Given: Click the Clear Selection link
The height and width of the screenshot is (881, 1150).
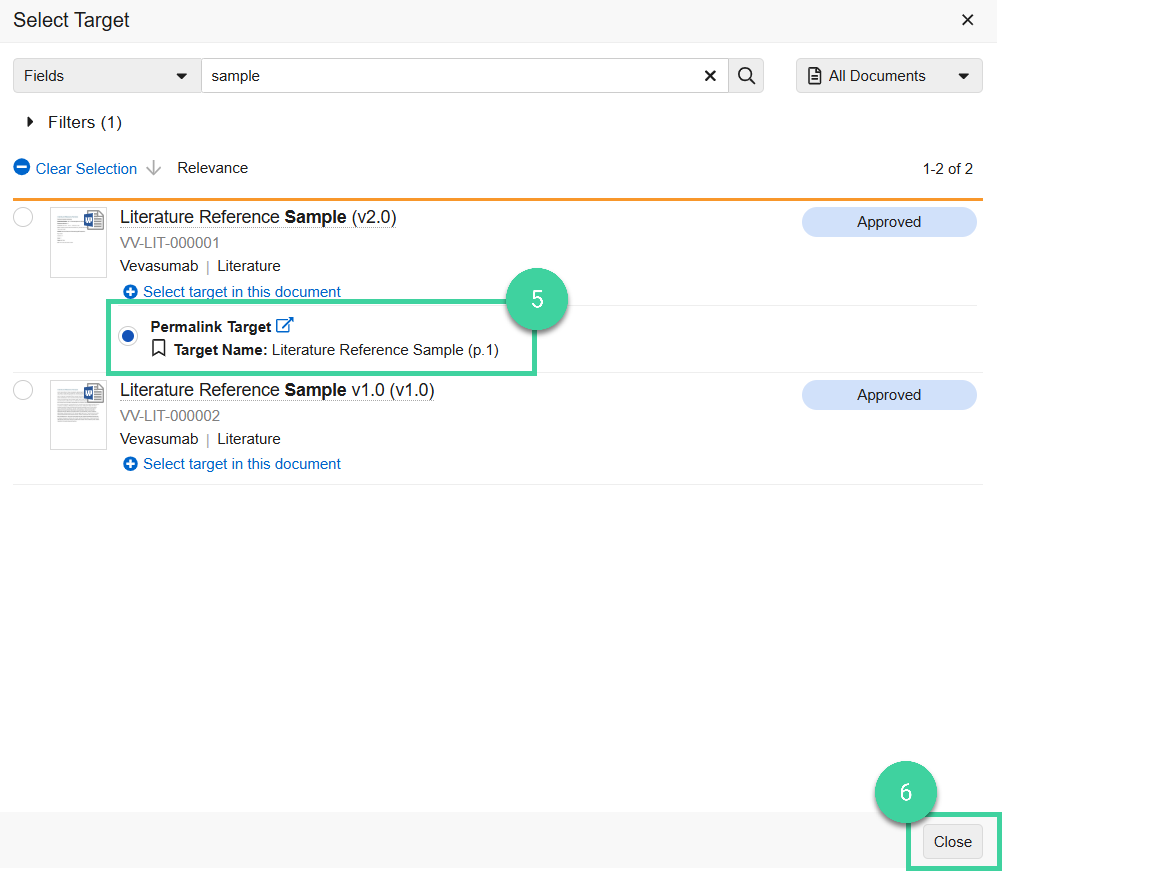Looking at the screenshot, I should point(86,169).
